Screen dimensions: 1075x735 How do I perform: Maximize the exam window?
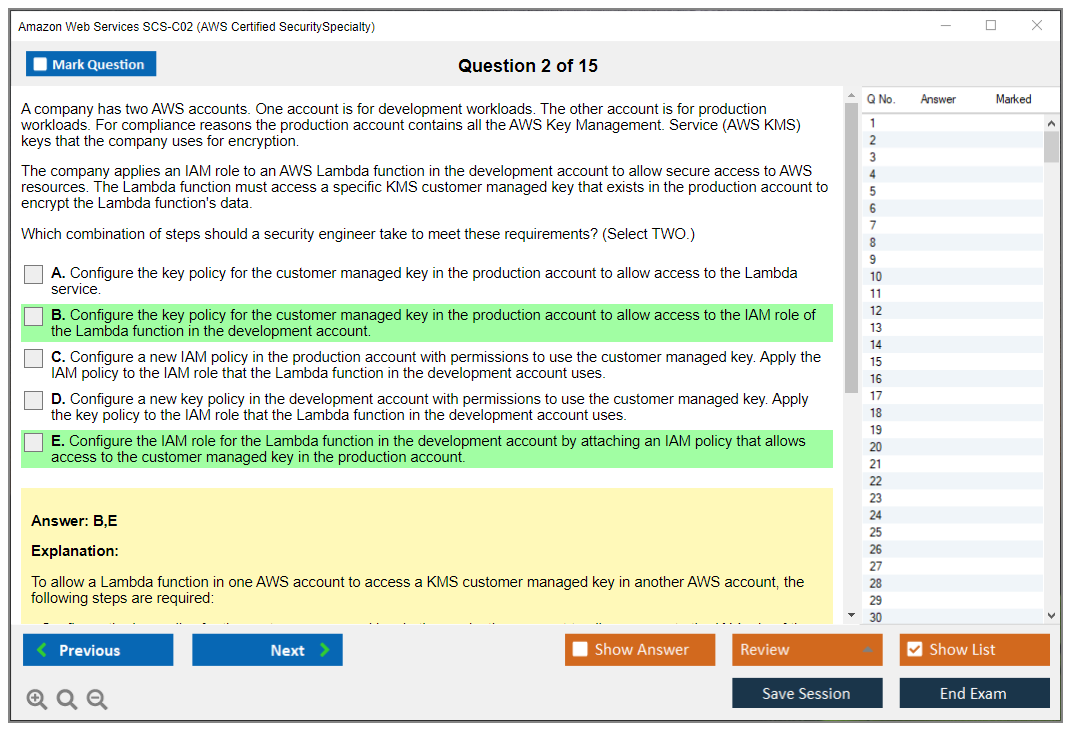(x=991, y=26)
